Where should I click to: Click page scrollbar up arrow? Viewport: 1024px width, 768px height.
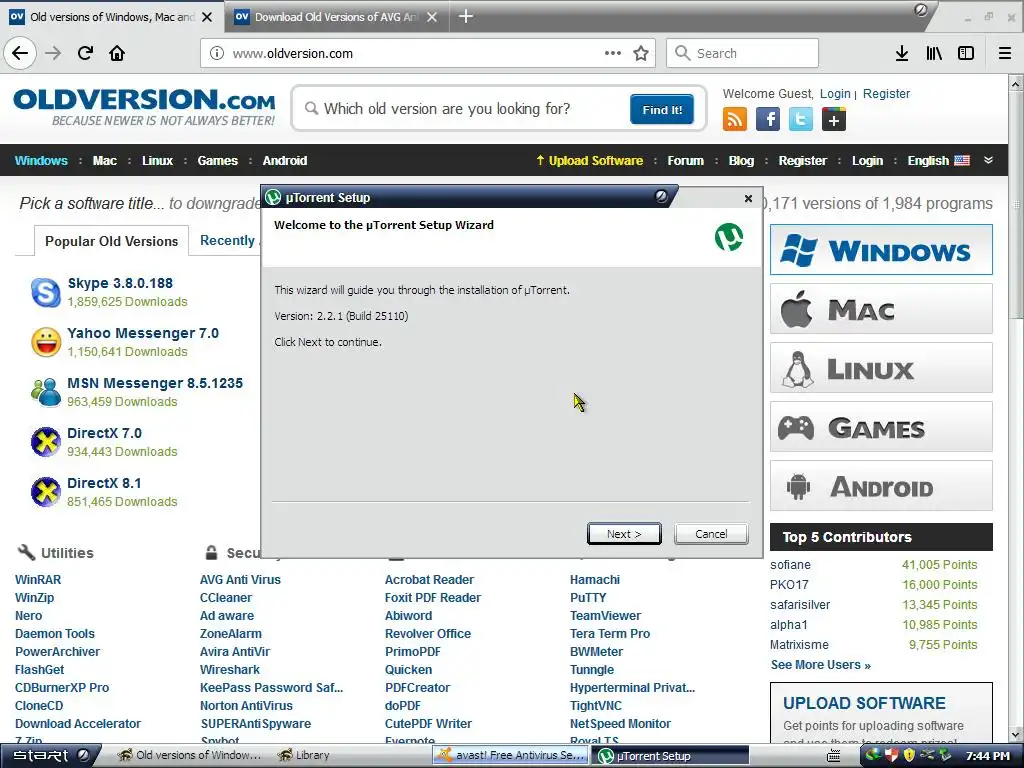(x=1016, y=84)
